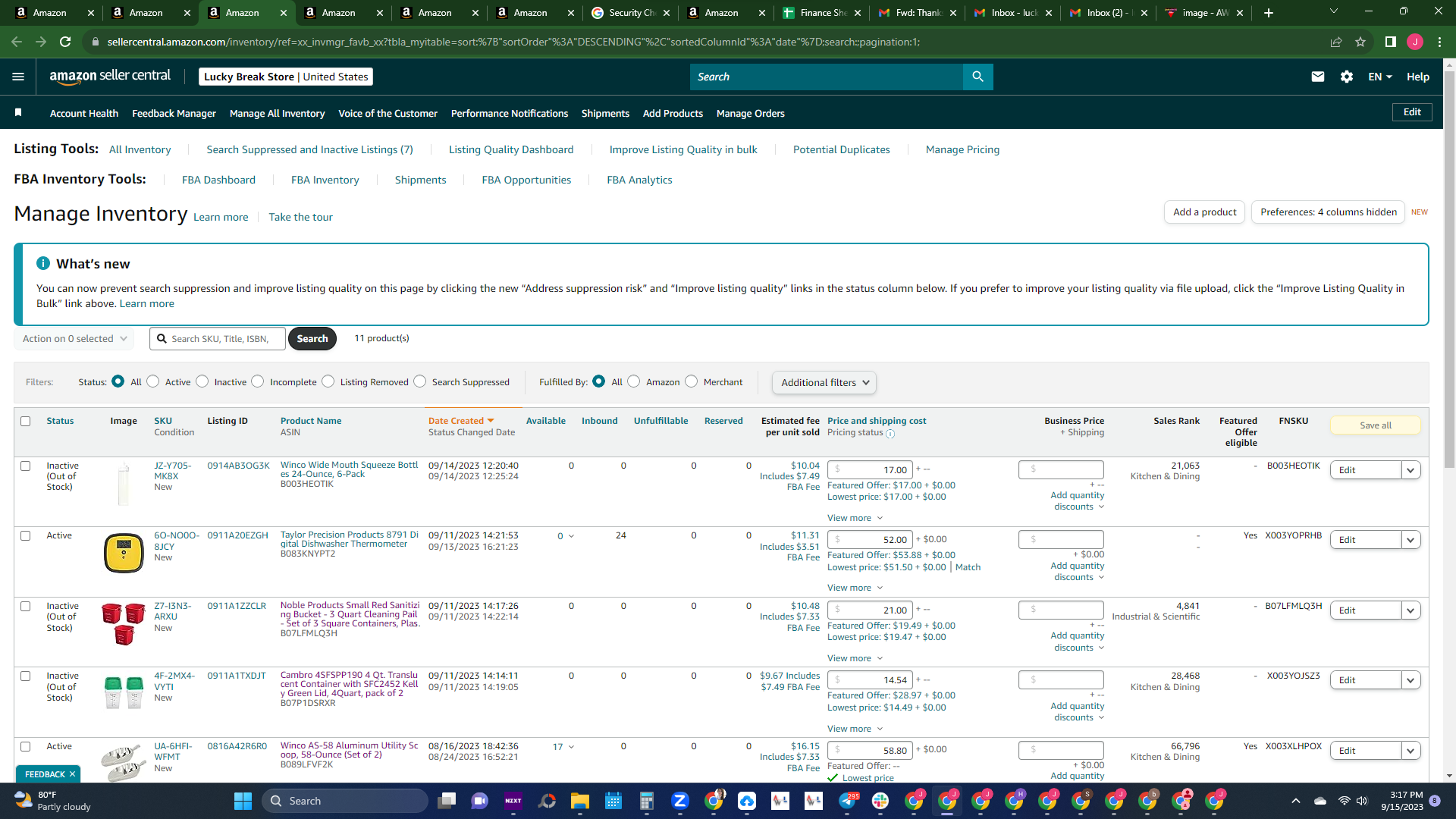The height and width of the screenshot is (819, 1456).
Task: Open Zoom from the taskbar
Action: tap(680, 801)
